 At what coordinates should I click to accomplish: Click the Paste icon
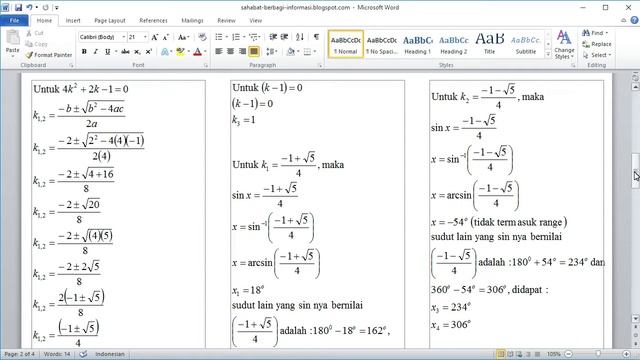tap(13, 38)
